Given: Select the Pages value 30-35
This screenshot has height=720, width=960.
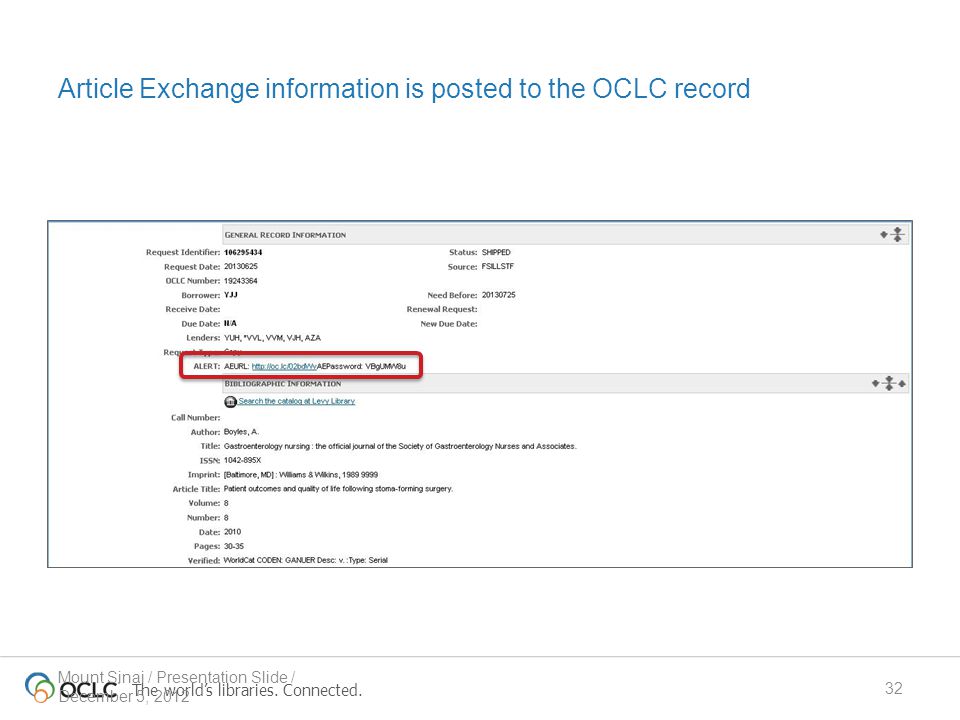Looking at the screenshot, I should pyautogui.click(x=234, y=546).
